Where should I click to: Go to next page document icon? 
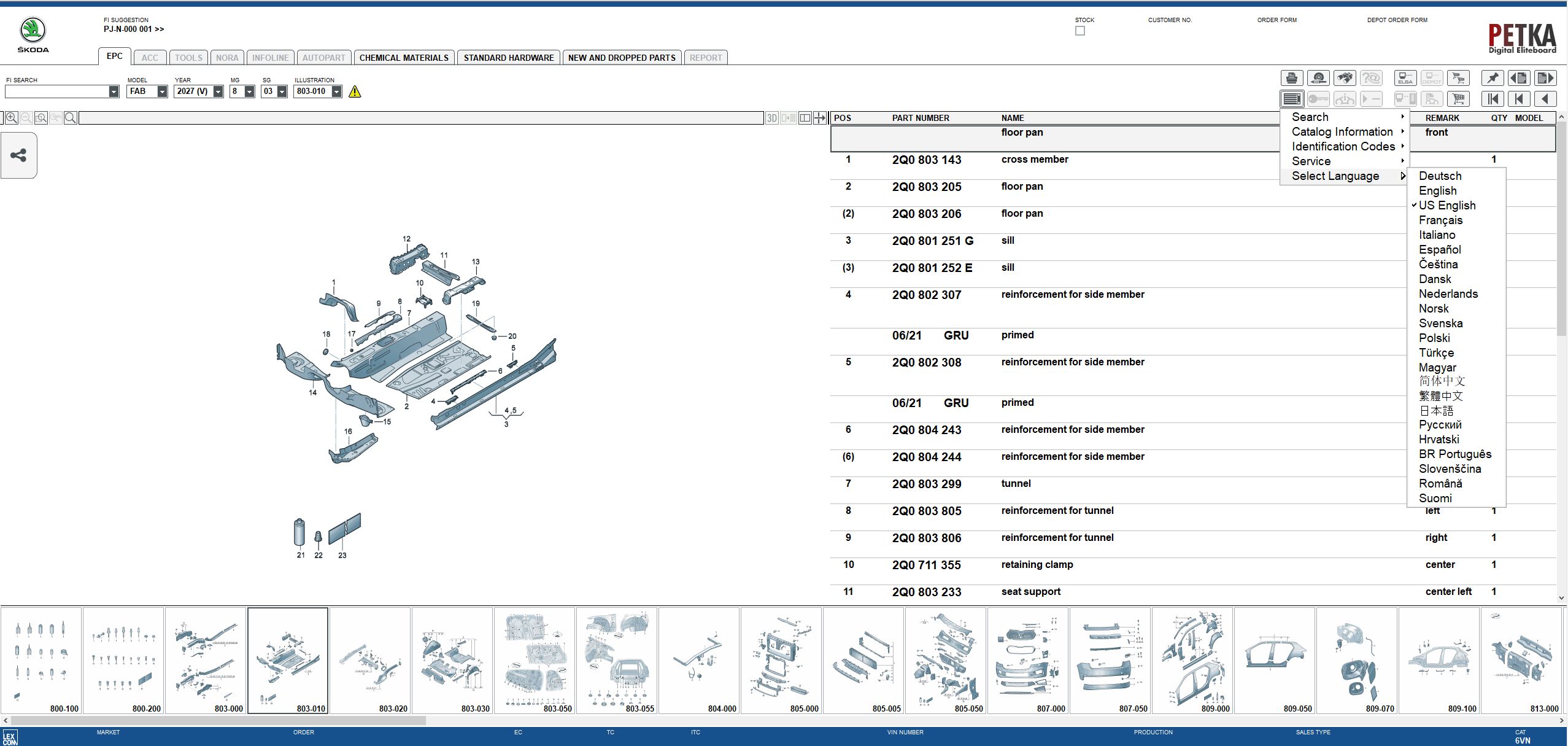(1545, 78)
